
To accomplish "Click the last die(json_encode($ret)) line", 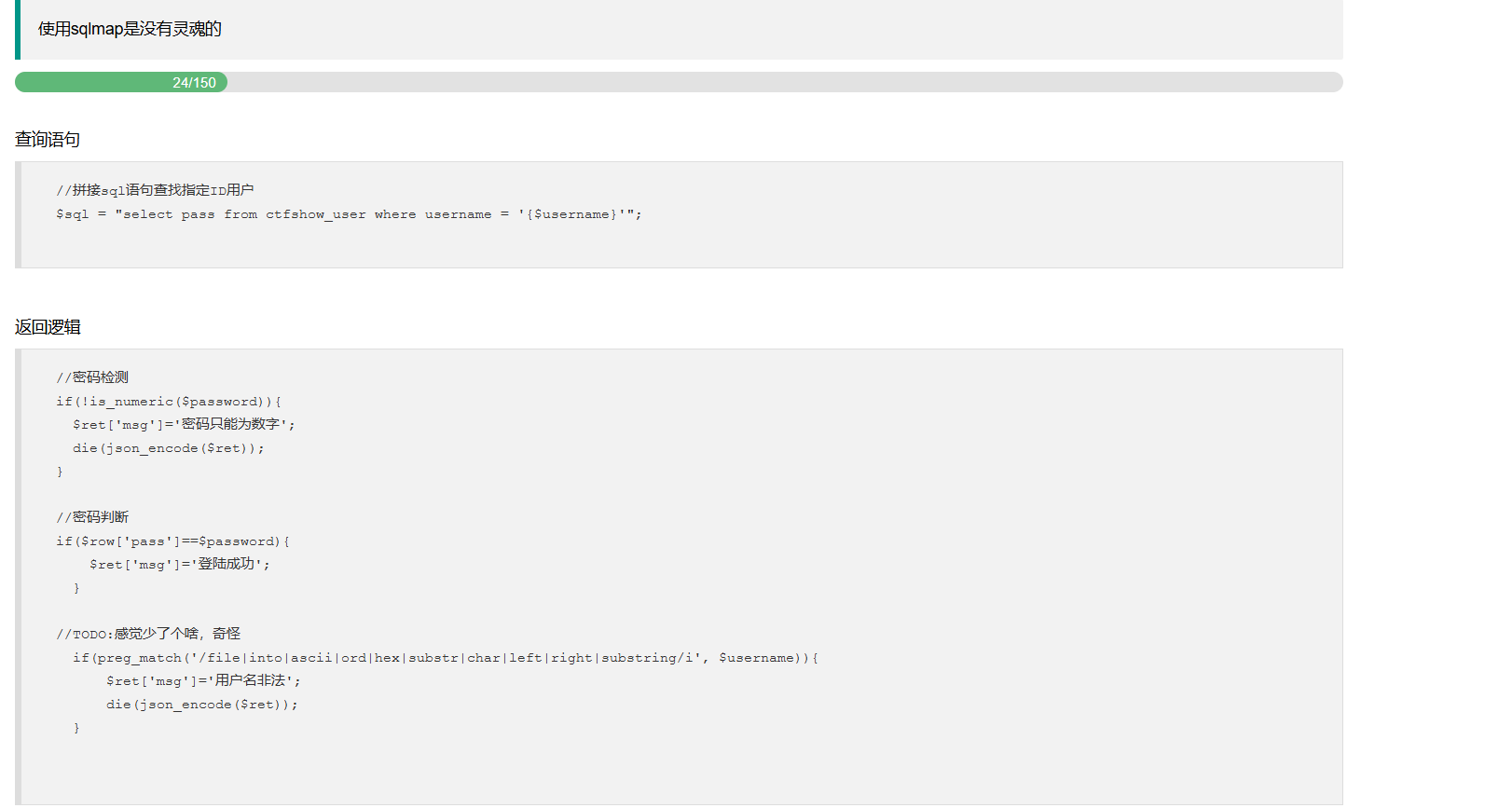I will click(x=202, y=705).
